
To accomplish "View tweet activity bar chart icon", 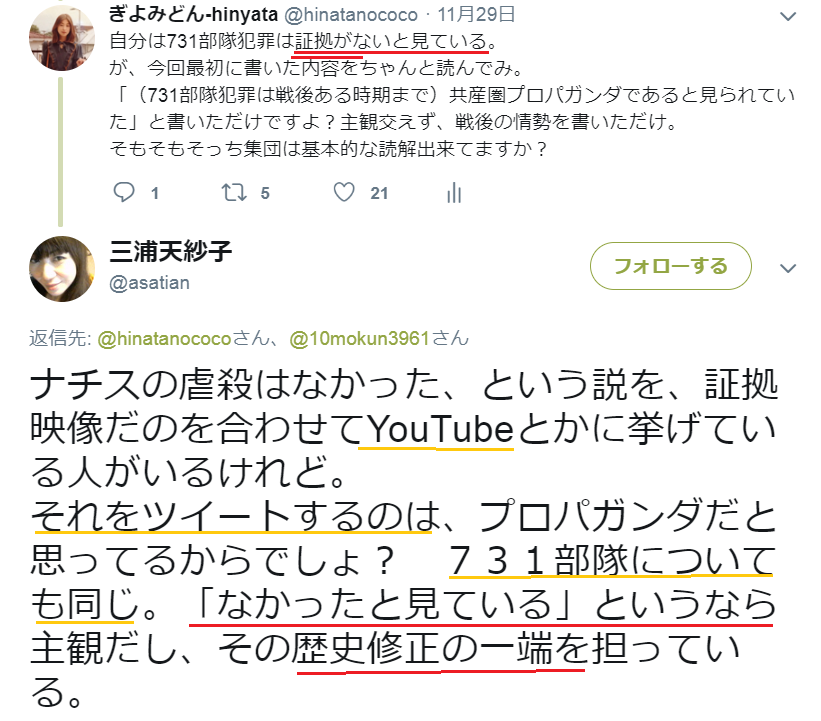I will pyautogui.click(x=454, y=192).
